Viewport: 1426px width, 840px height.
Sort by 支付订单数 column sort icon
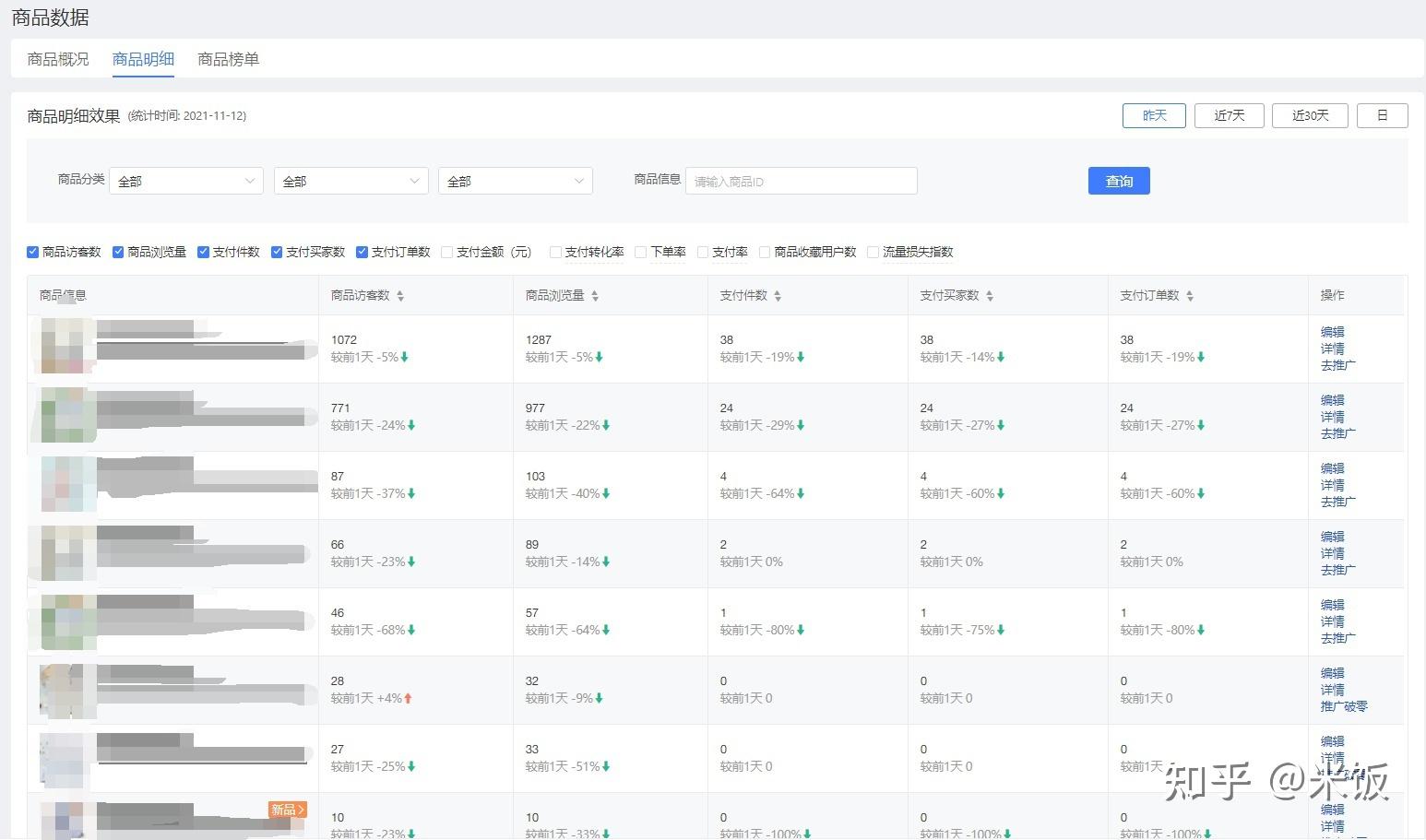tap(1190, 296)
